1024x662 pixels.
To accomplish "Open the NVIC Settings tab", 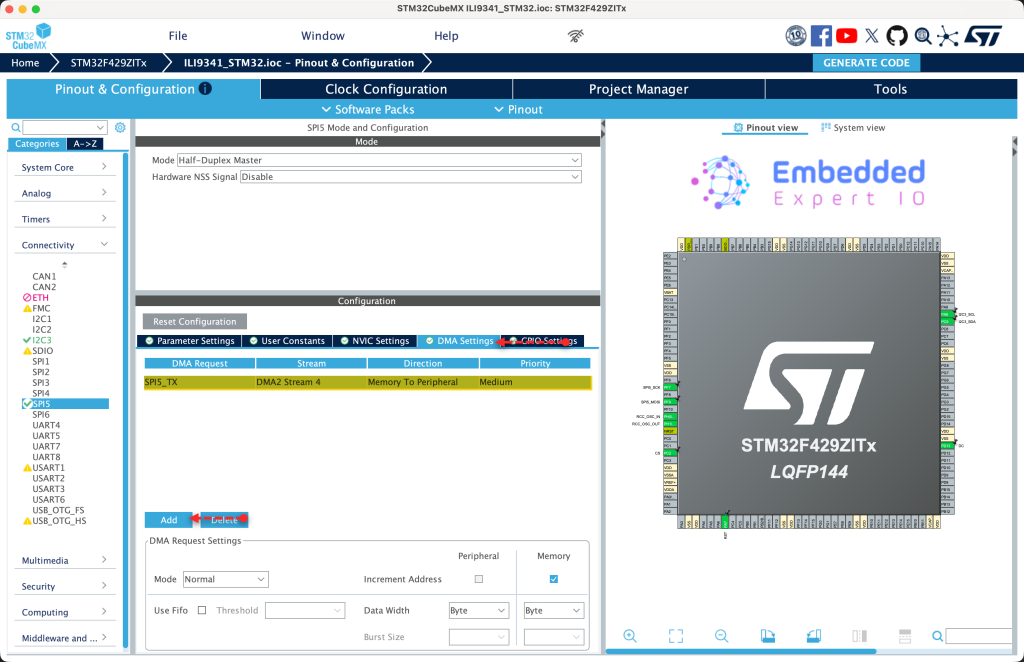I will tap(374, 341).
